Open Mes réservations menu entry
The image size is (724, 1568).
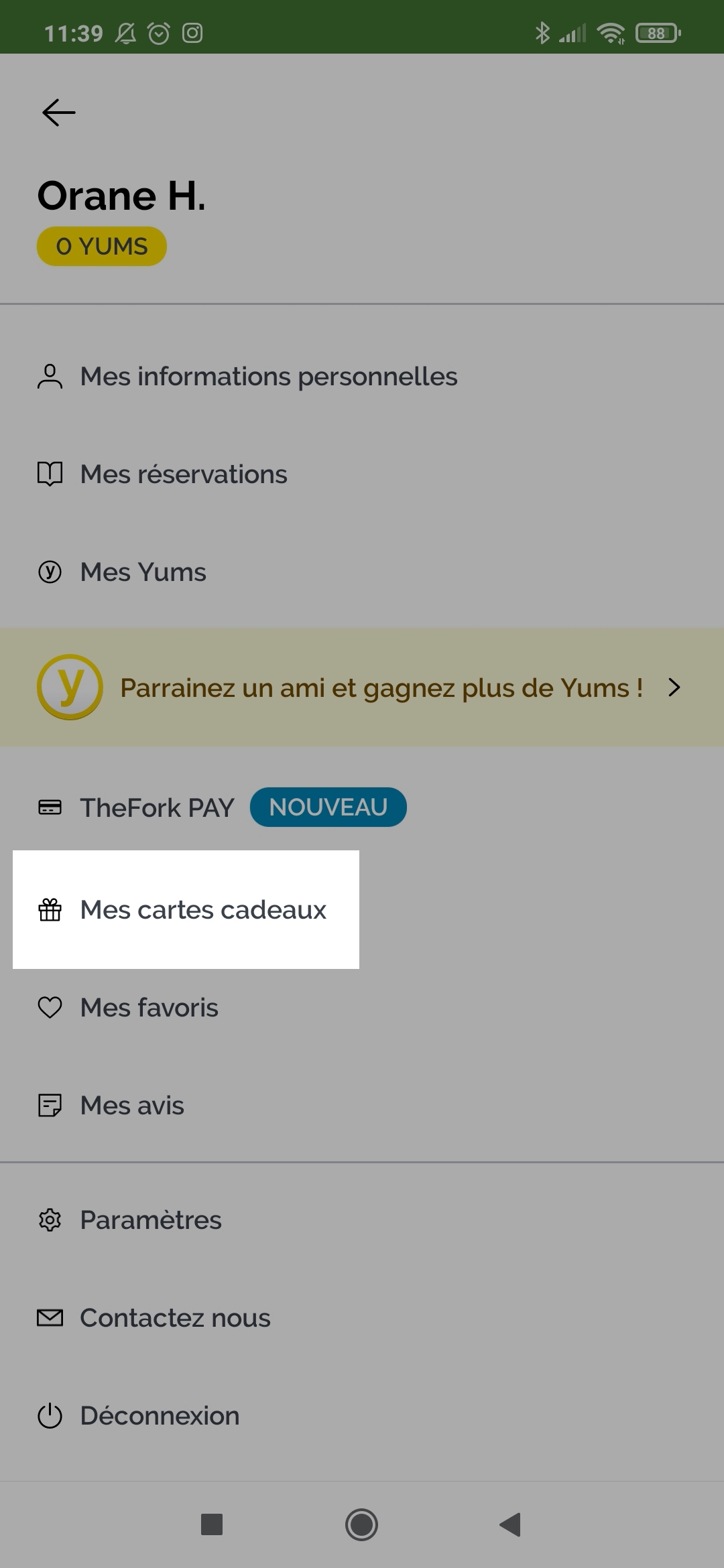[362, 474]
